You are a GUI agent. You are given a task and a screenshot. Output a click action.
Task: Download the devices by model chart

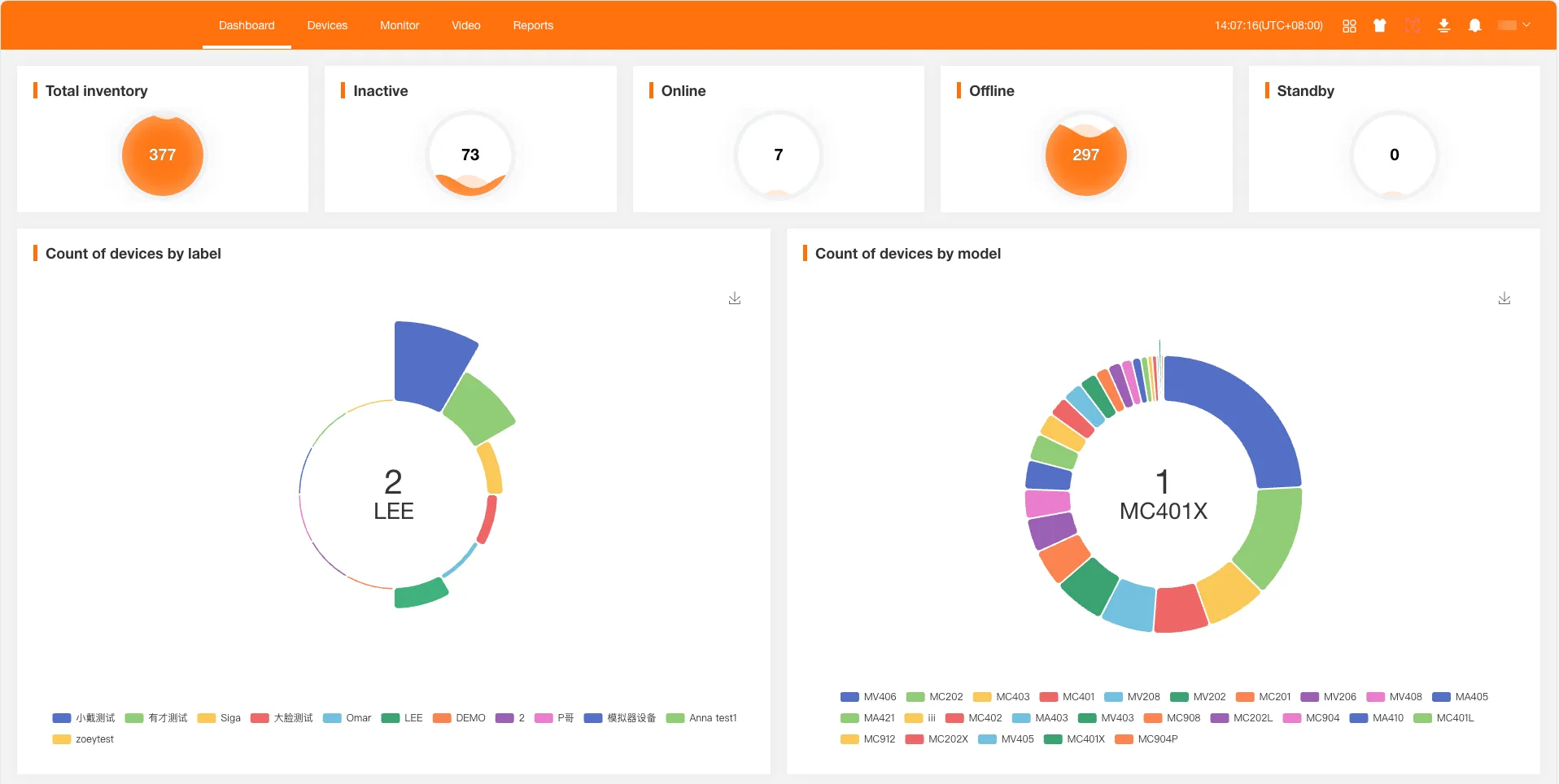pos(1504,298)
